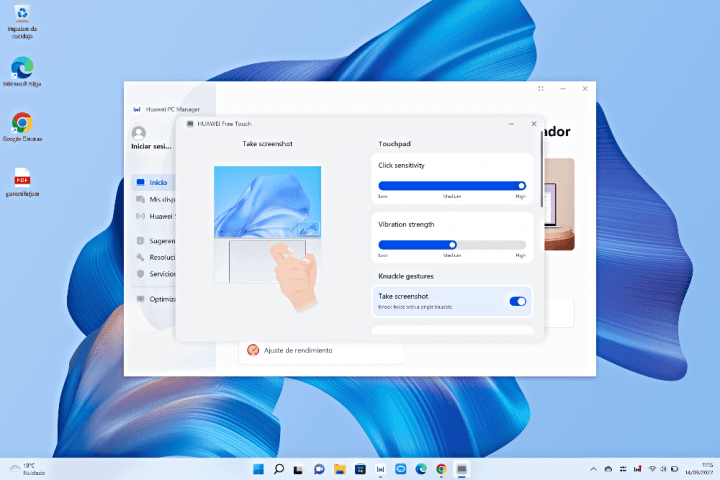This screenshot has height=480, width=720.
Task: Open File Explorer from taskbar
Action: [340, 469]
